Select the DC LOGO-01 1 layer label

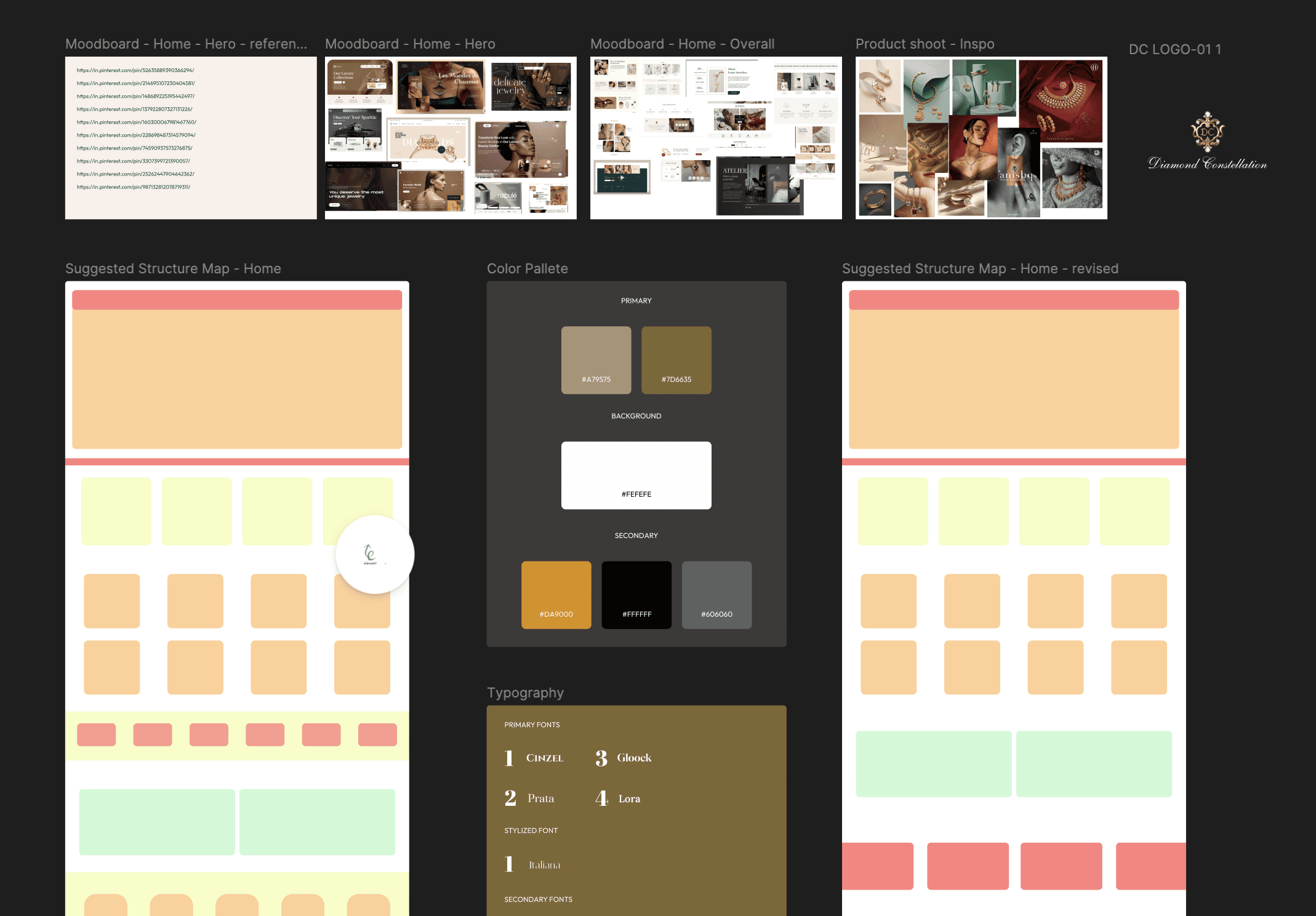pyautogui.click(x=1174, y=49)
